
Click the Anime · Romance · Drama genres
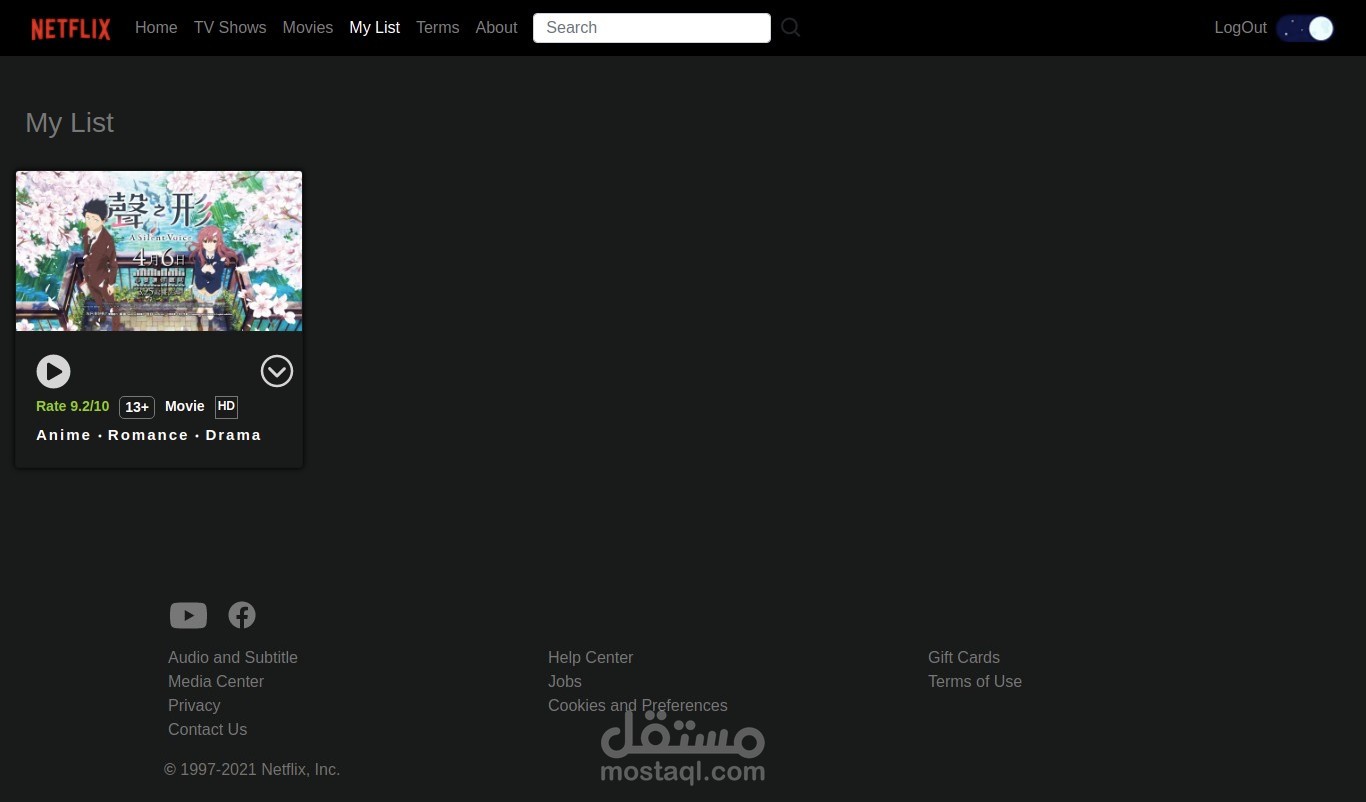(149, 435)
